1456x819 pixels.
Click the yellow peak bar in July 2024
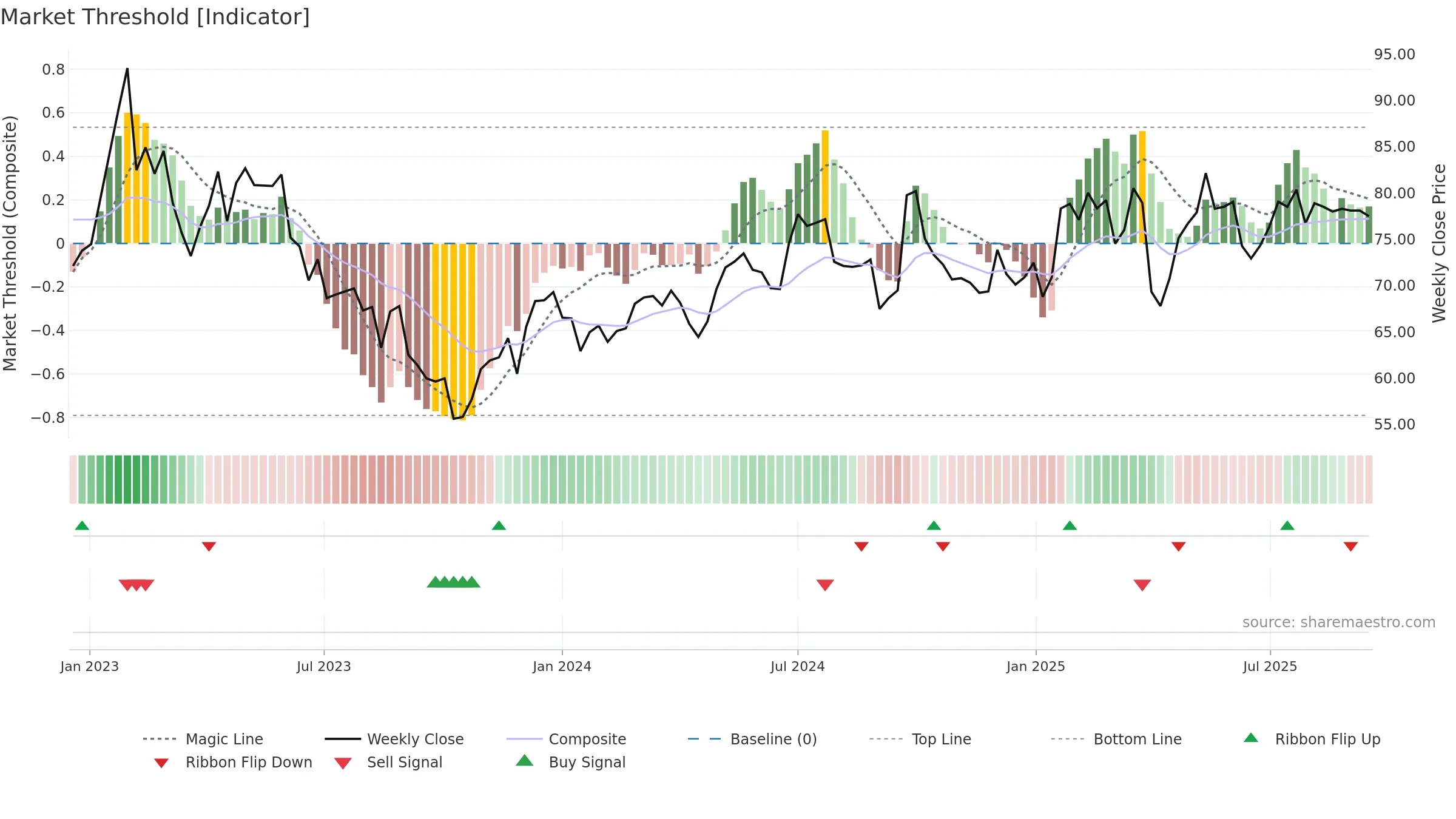[825, 187]
